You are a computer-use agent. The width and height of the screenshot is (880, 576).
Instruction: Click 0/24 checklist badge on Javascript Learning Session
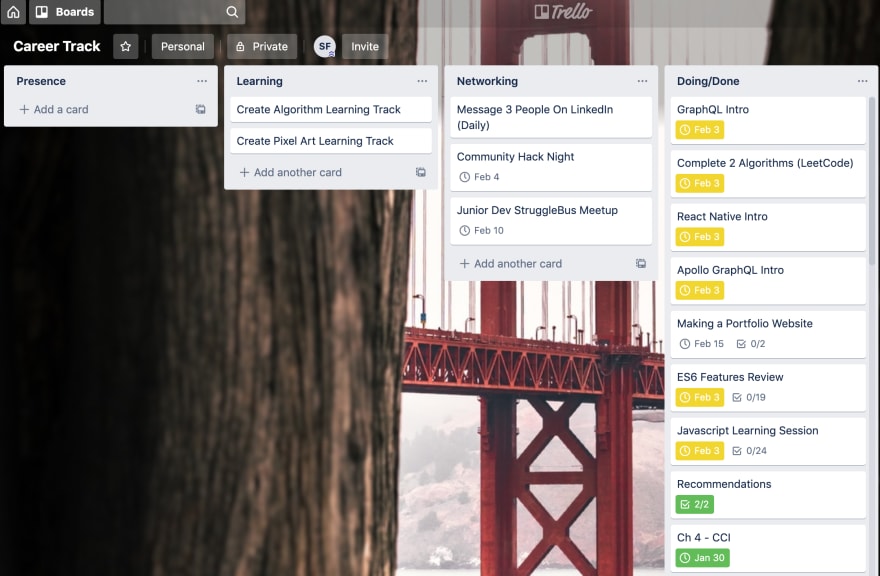[x=749, y=450]
